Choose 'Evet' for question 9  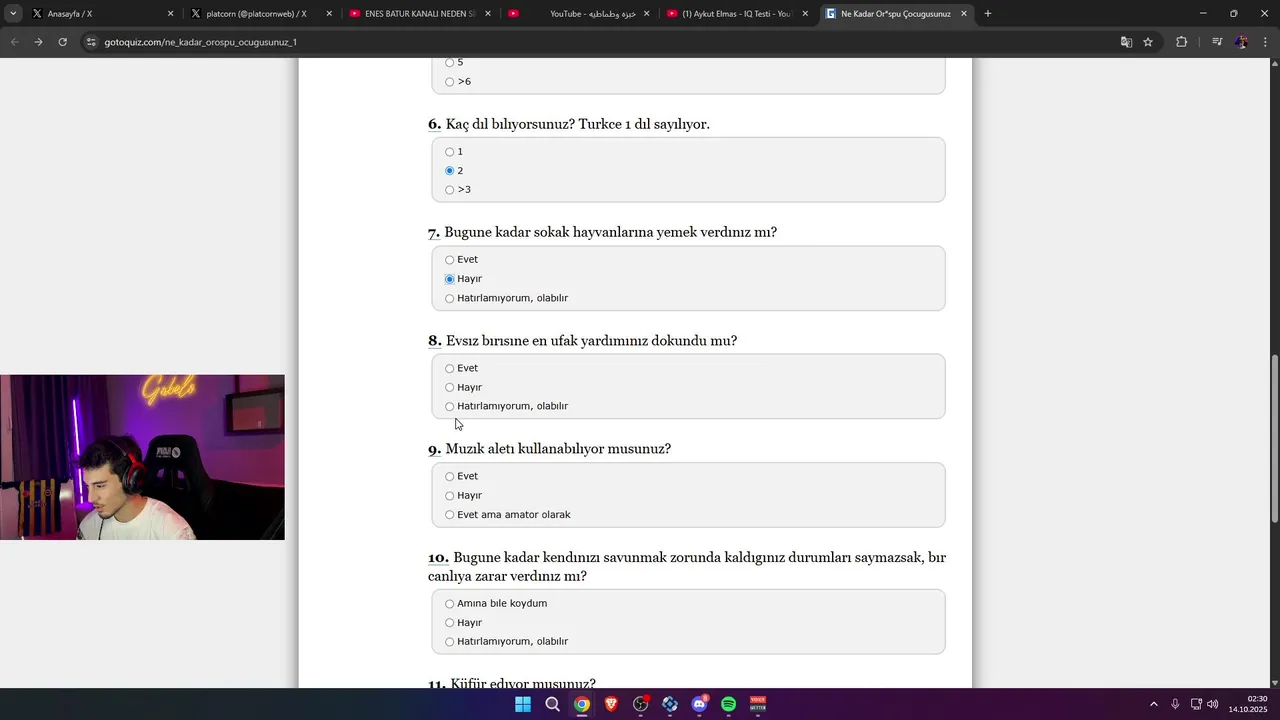pos(450,476)
